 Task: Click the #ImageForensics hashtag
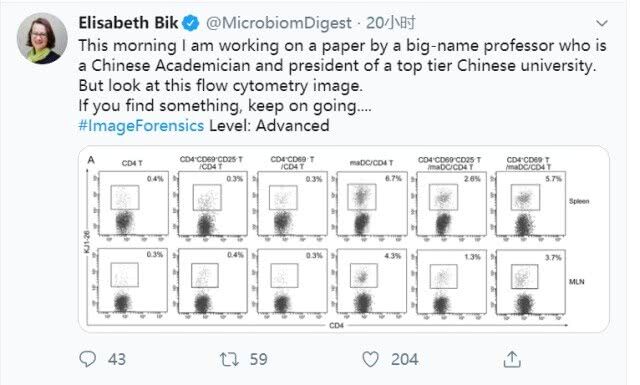tap(141, 125)
